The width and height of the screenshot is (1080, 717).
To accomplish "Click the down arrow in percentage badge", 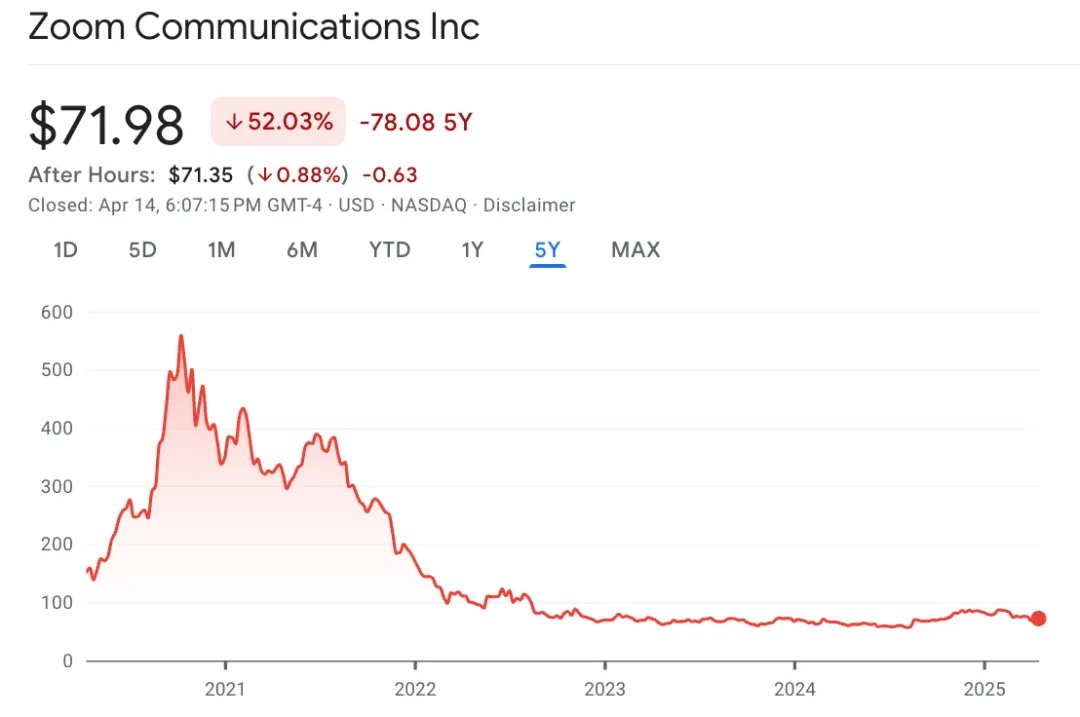I will pyautogui.click(x=234, y=122).
